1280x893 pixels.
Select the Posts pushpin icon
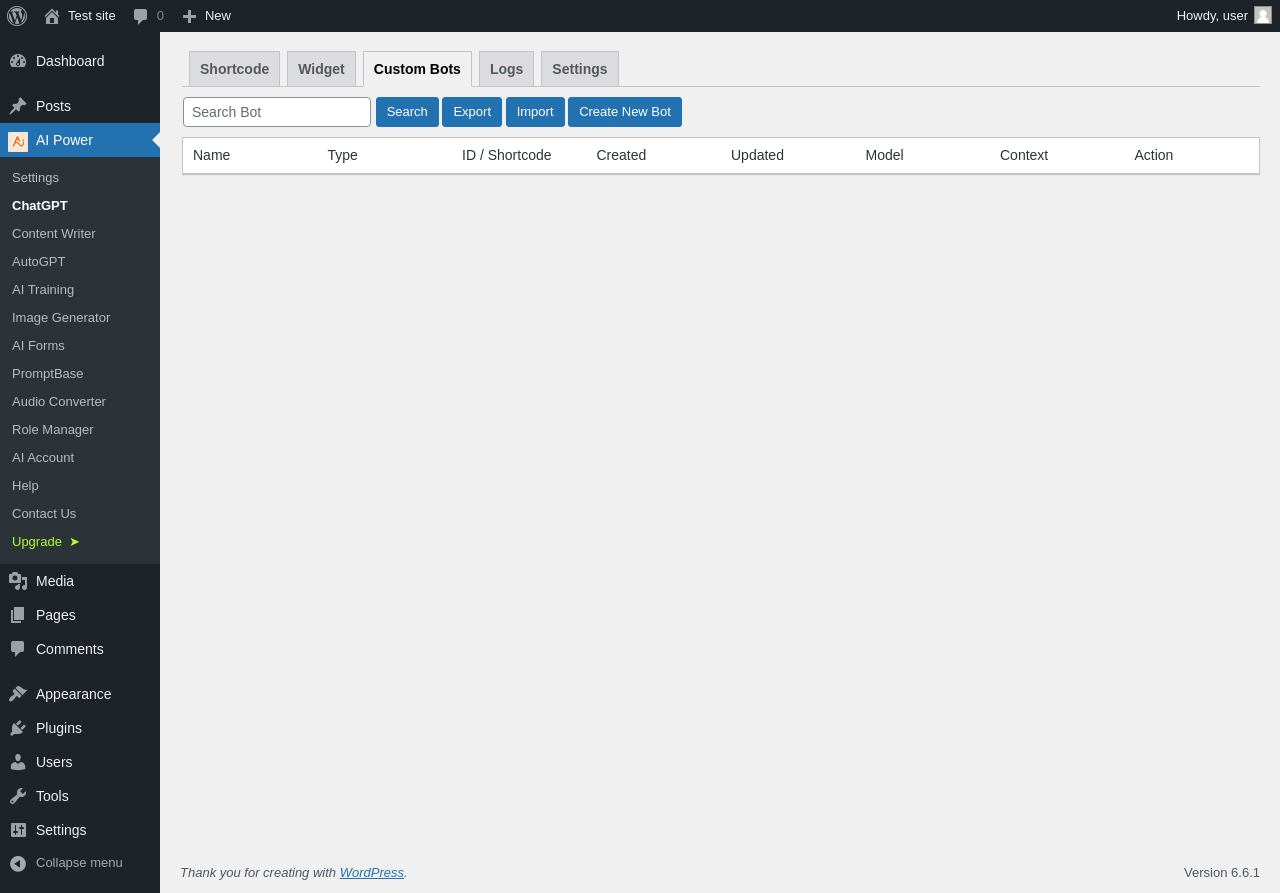[x=18, y=106]
